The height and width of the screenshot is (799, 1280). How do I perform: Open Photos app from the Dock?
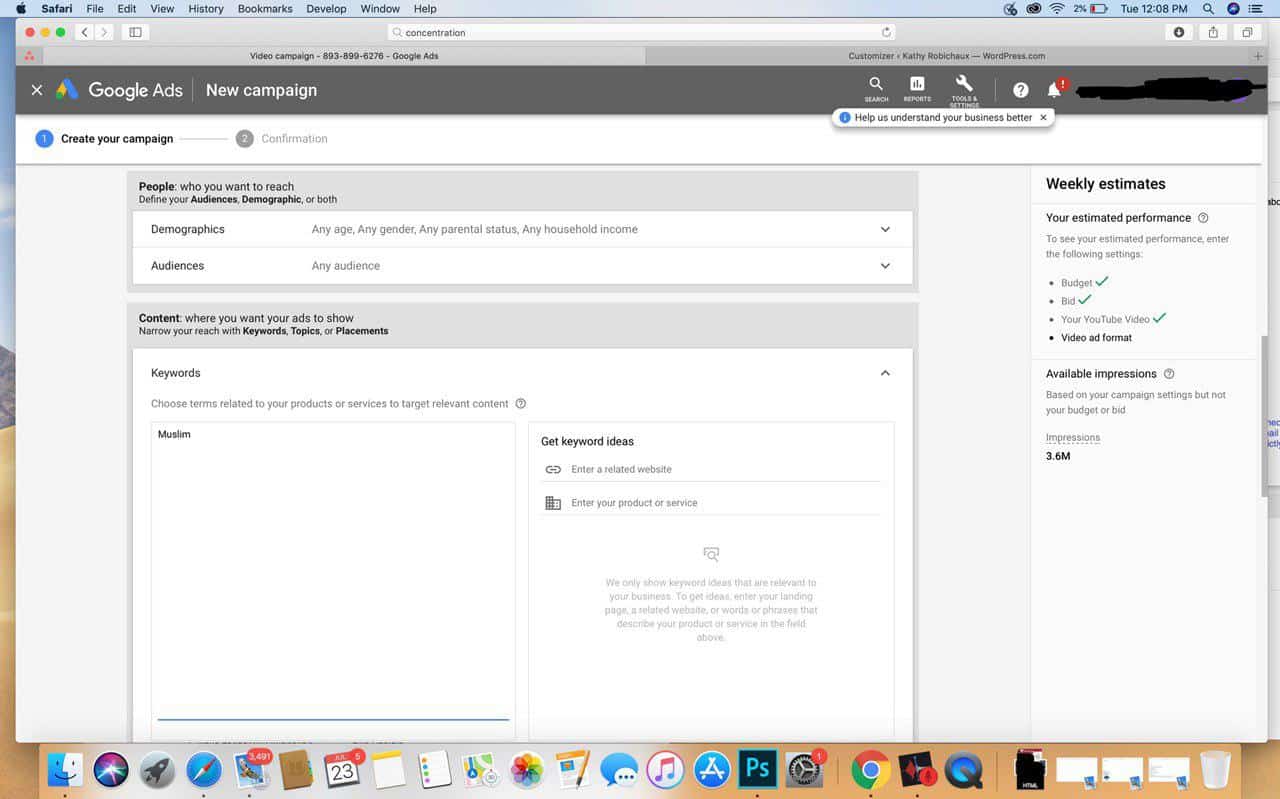click(526, 769)
